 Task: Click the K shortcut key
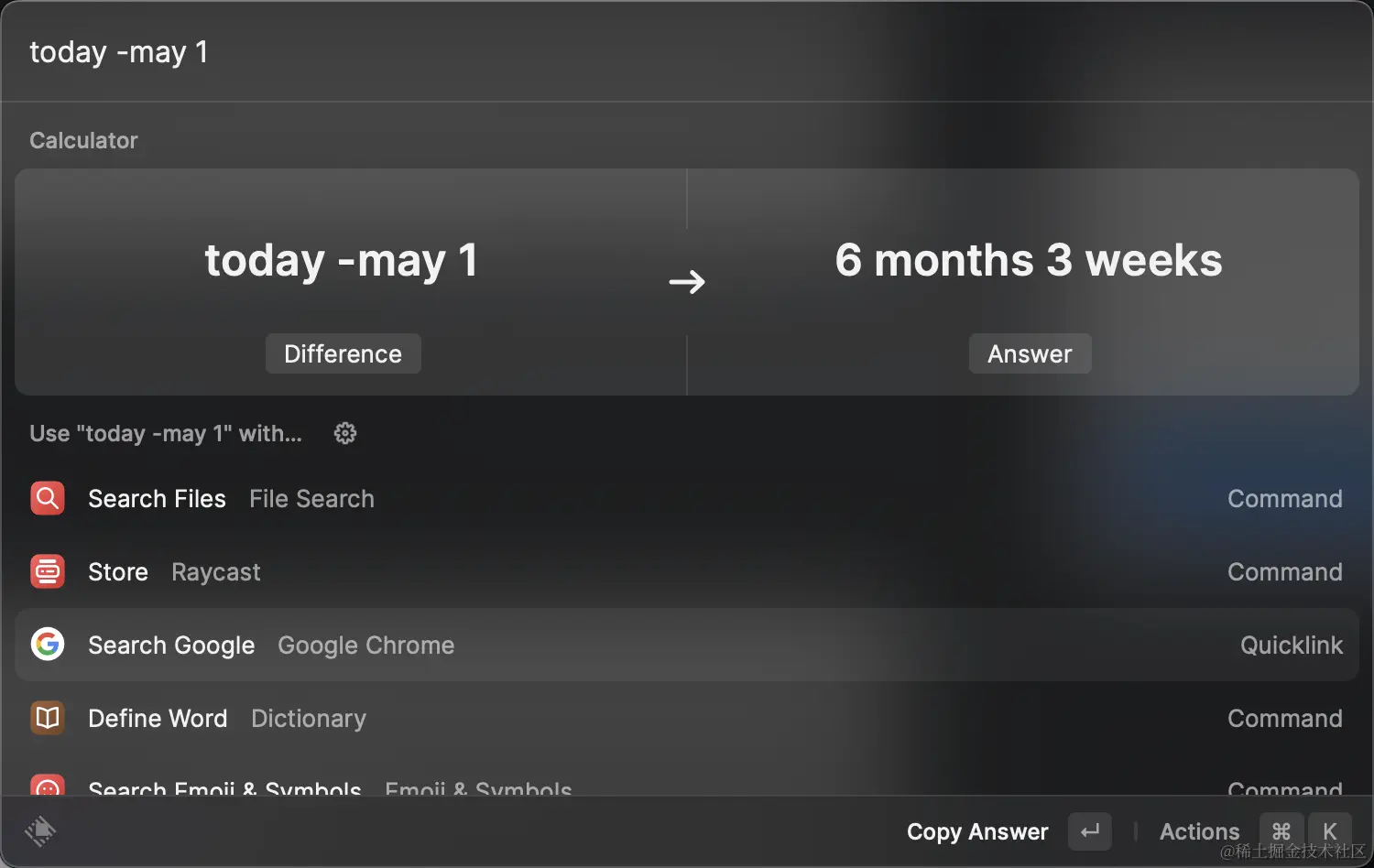click(1330, 831)
